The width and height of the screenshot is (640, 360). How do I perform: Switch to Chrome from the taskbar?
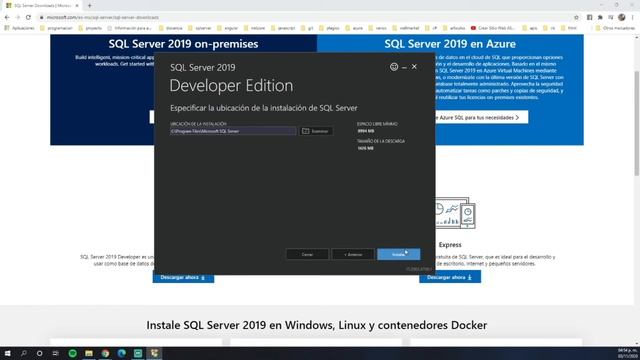tap(105, 353)
